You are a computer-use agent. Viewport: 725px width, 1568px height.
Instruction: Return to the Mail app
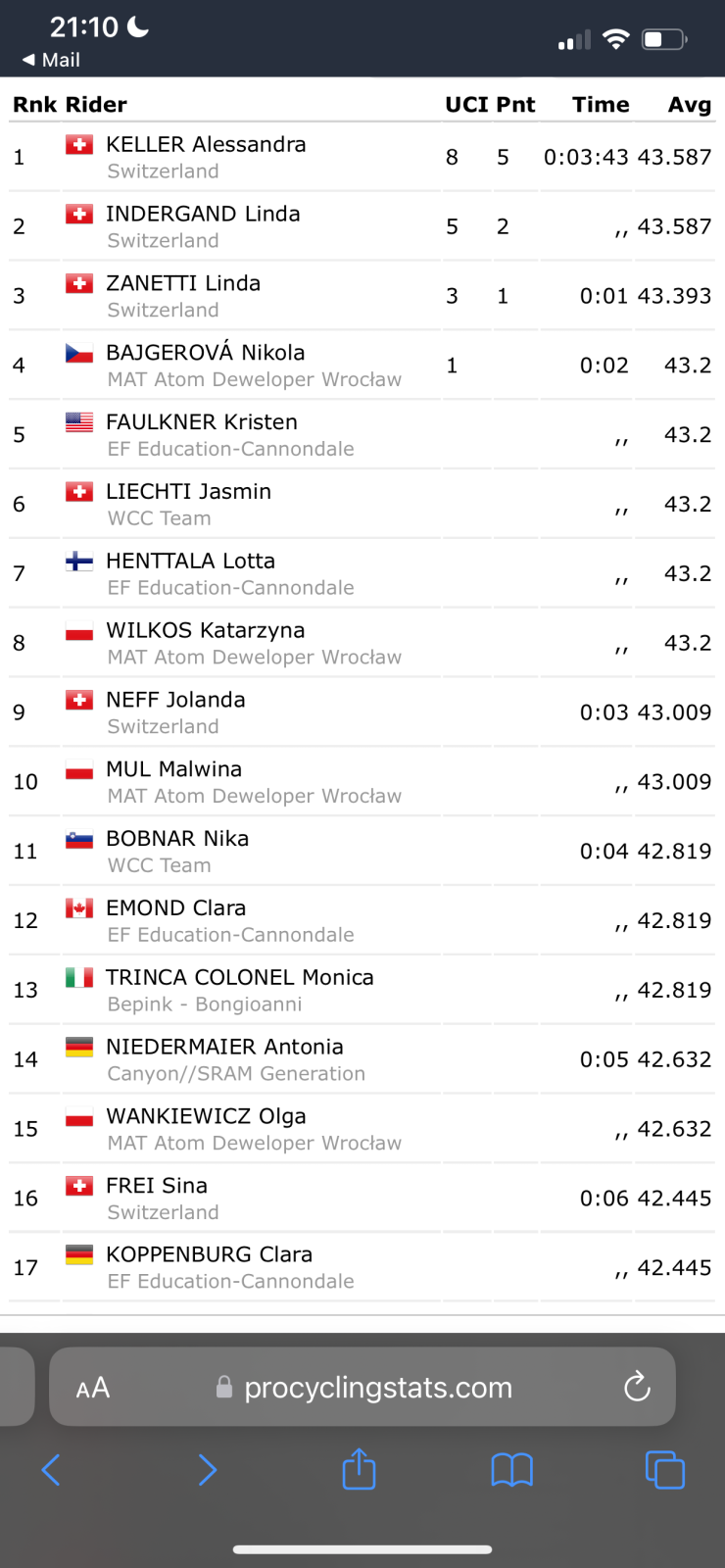[51, 60]
